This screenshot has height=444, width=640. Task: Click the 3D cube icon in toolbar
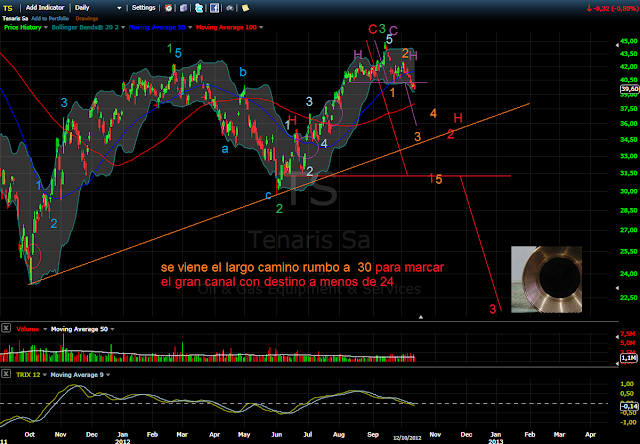click(184, 8)
